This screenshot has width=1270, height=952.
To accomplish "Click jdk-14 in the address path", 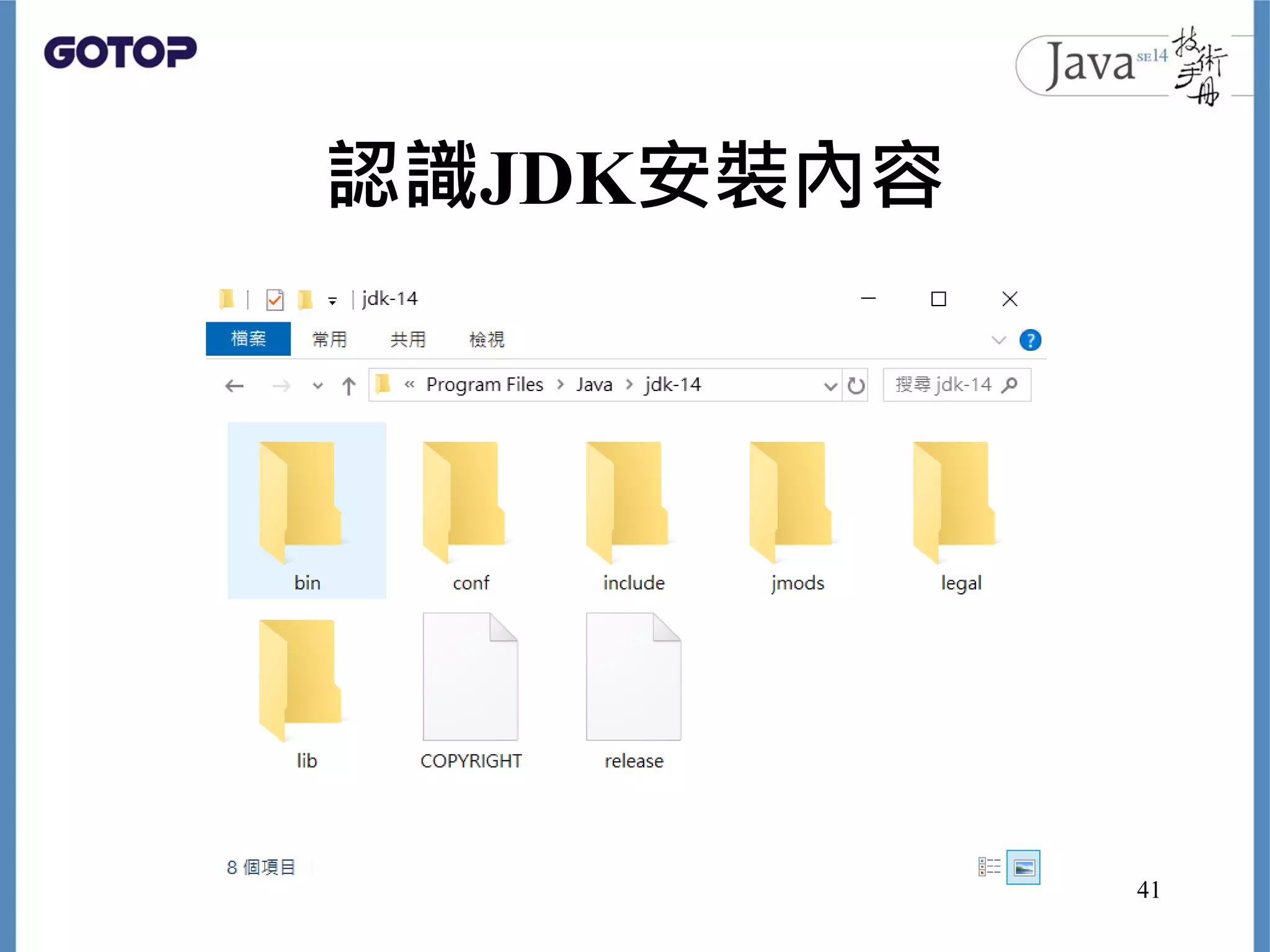I will point(673,385).
